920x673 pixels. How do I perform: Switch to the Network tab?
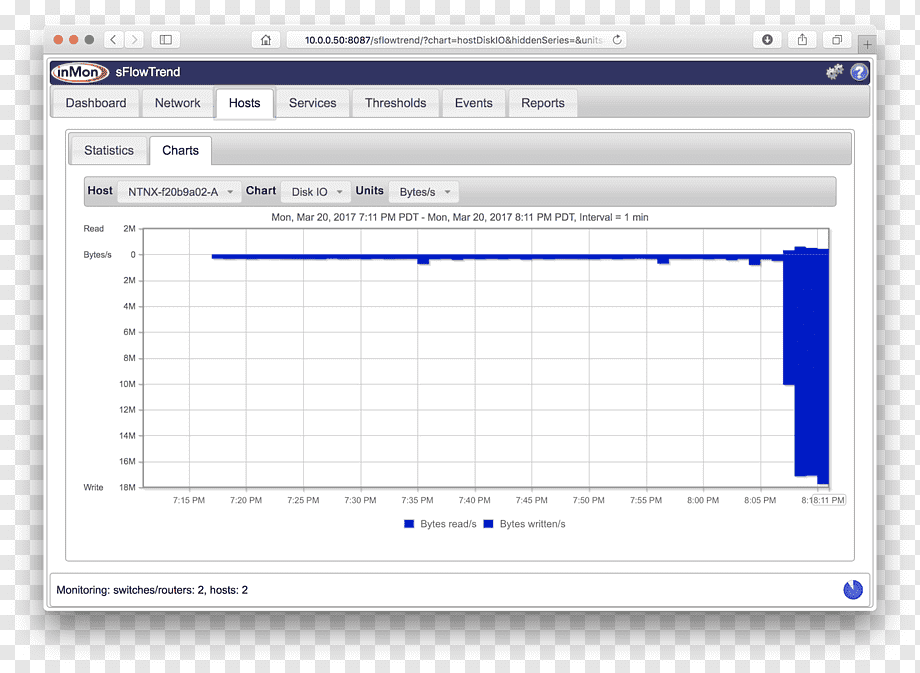coord(177,103)
